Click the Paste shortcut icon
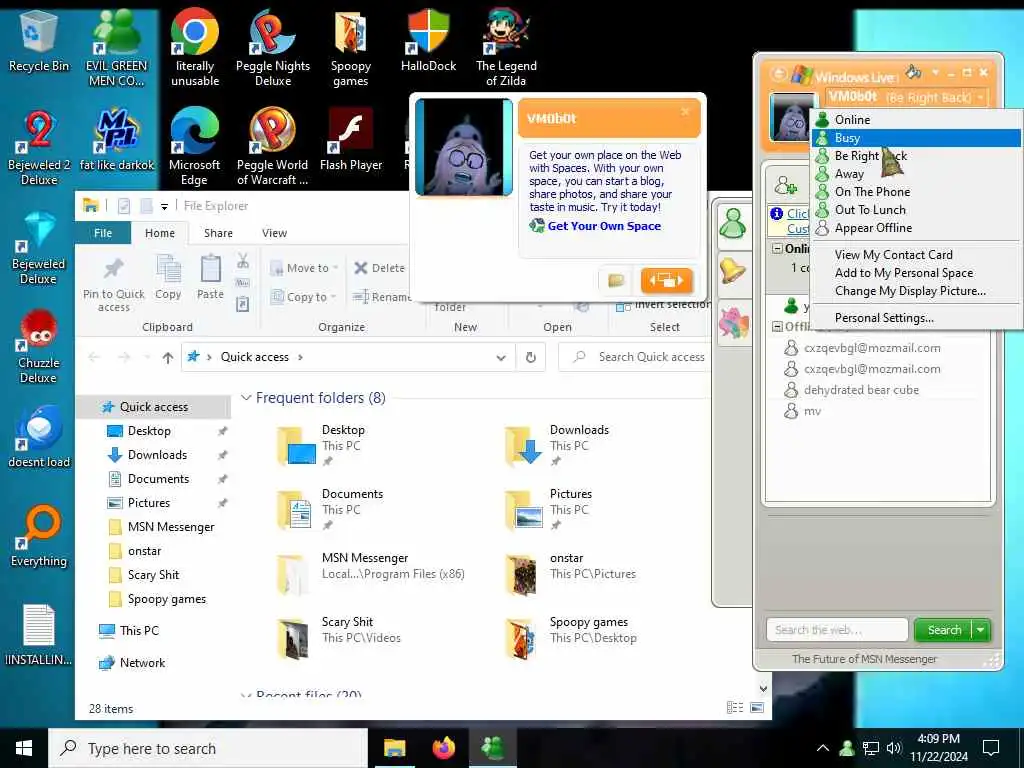 pos(242,304)
